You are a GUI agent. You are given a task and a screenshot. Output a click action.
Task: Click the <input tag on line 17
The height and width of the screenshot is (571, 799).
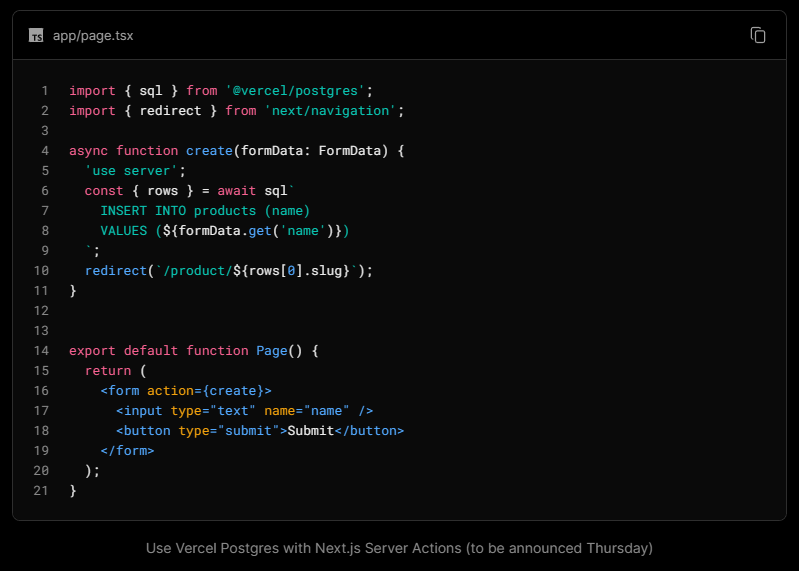[139, 411]
